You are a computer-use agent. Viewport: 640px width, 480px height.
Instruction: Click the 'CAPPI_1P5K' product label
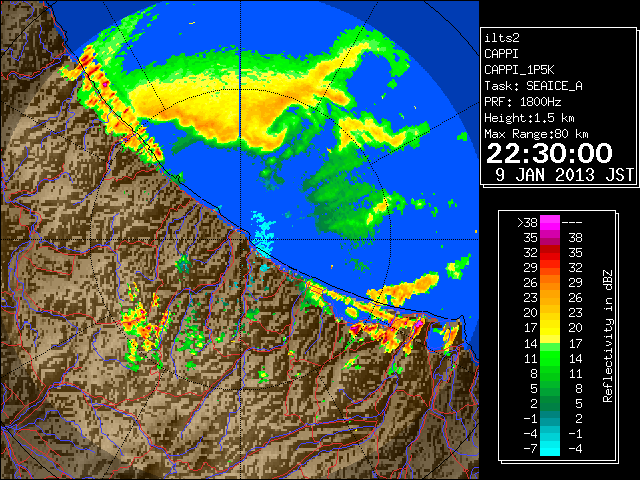(519, 70)
